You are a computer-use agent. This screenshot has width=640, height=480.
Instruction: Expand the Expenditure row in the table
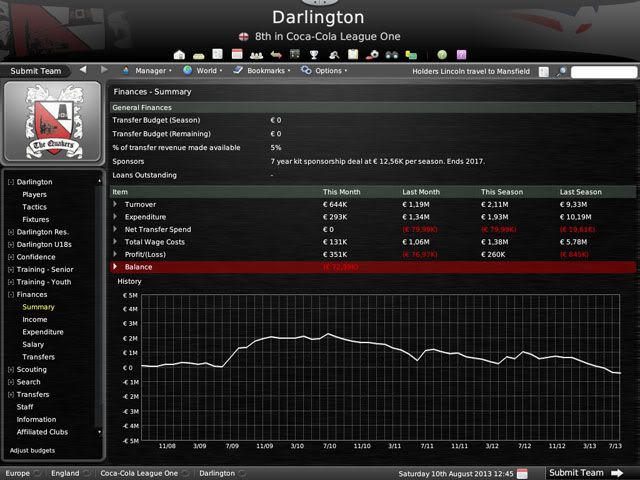115,217
